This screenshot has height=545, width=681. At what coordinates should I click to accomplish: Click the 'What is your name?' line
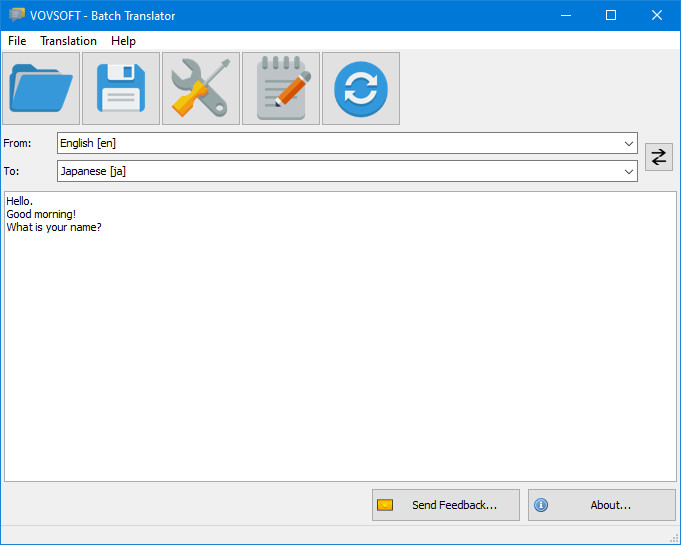[x=54, y=227]
